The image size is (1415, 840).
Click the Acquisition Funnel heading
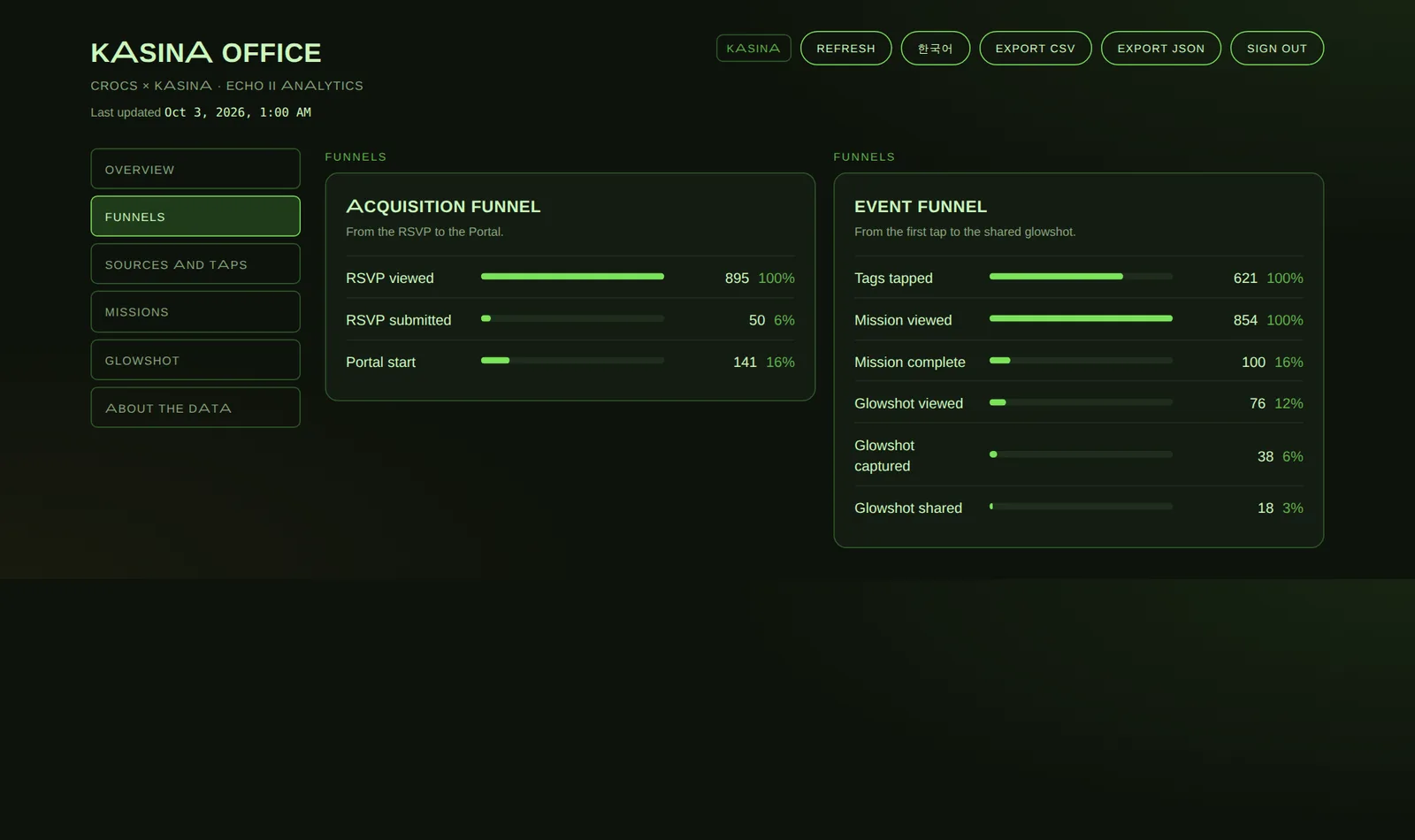tap(443, 206)
